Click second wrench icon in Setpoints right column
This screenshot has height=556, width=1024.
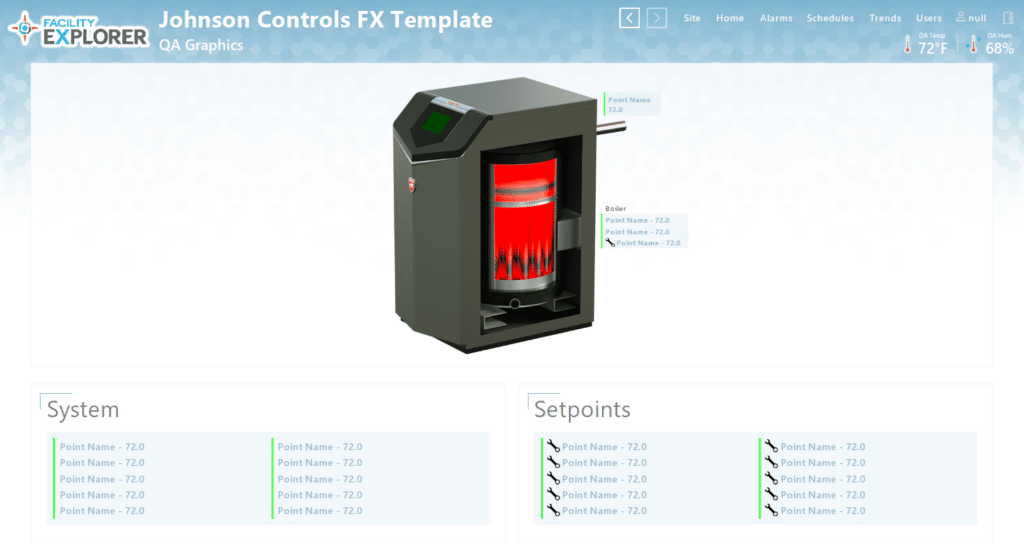771,462
